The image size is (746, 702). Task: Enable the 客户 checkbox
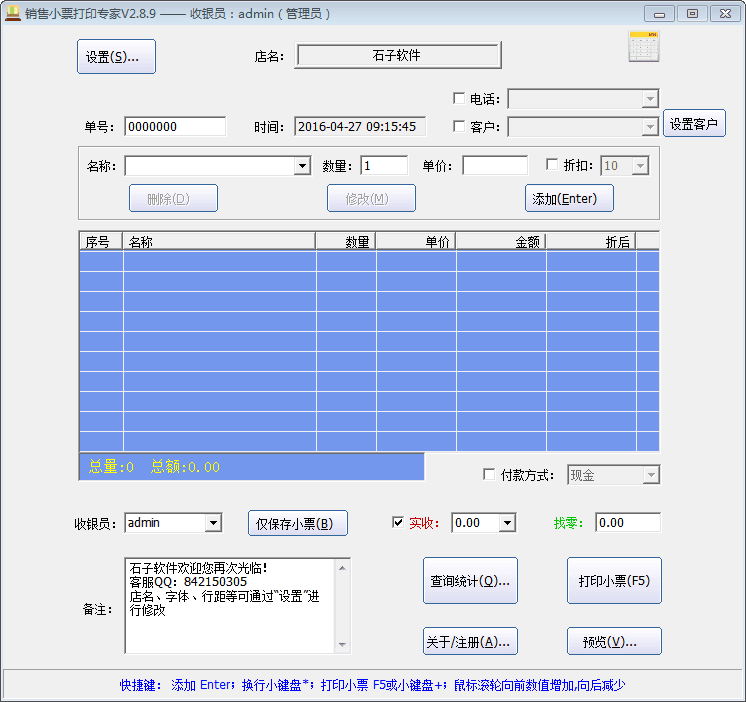(x=459, y=126)
